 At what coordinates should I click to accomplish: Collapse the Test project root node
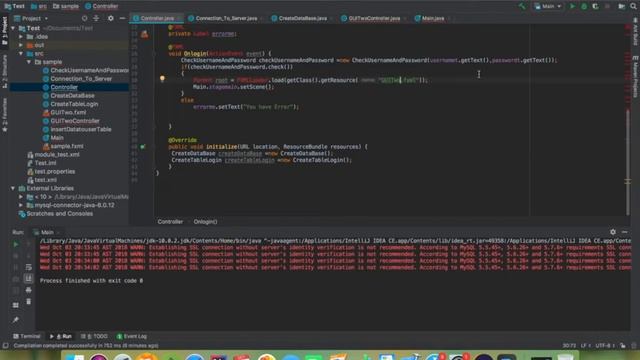pos(13,28)
